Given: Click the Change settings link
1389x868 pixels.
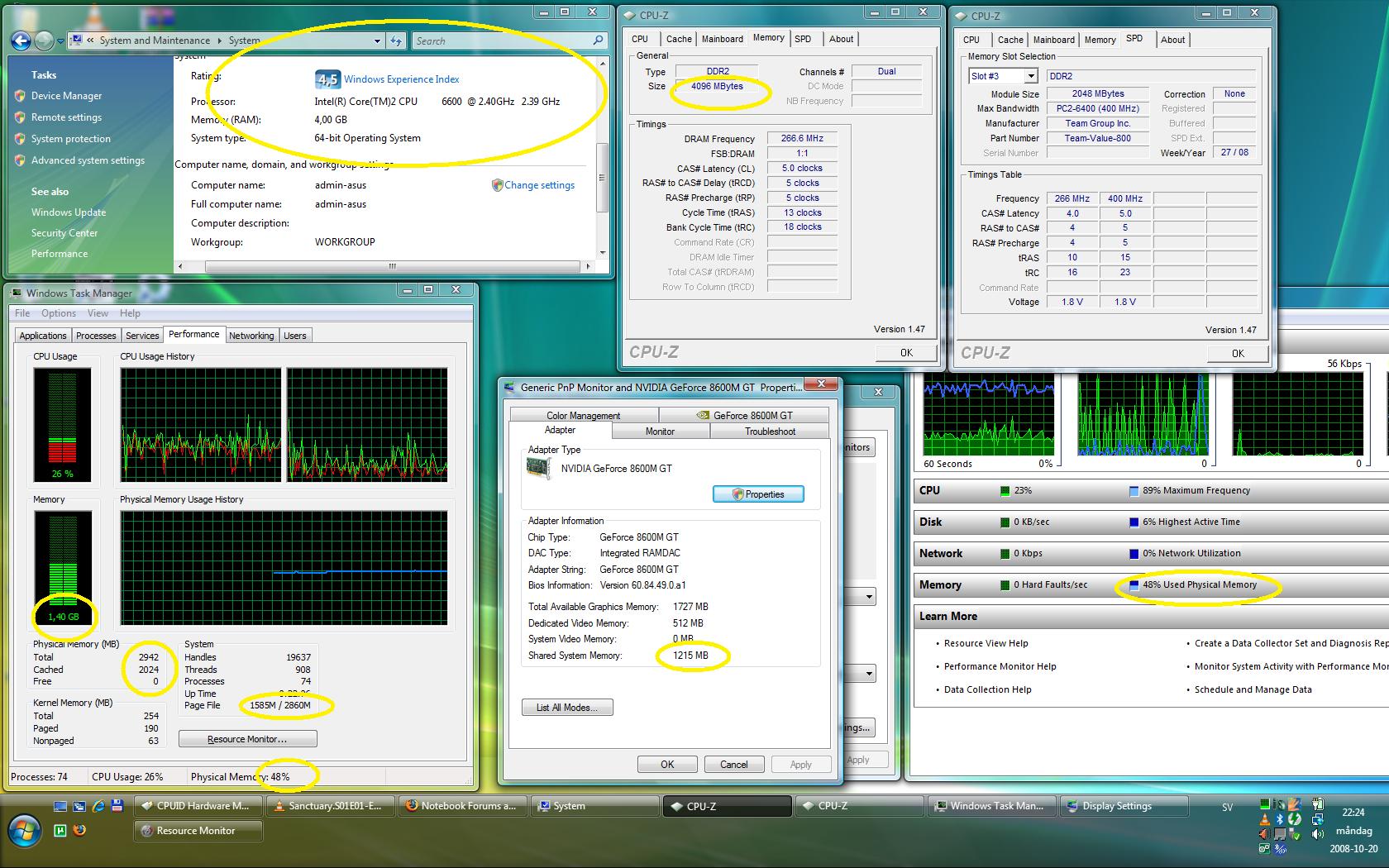Looking at the screenshot, I should coord(539,185).
